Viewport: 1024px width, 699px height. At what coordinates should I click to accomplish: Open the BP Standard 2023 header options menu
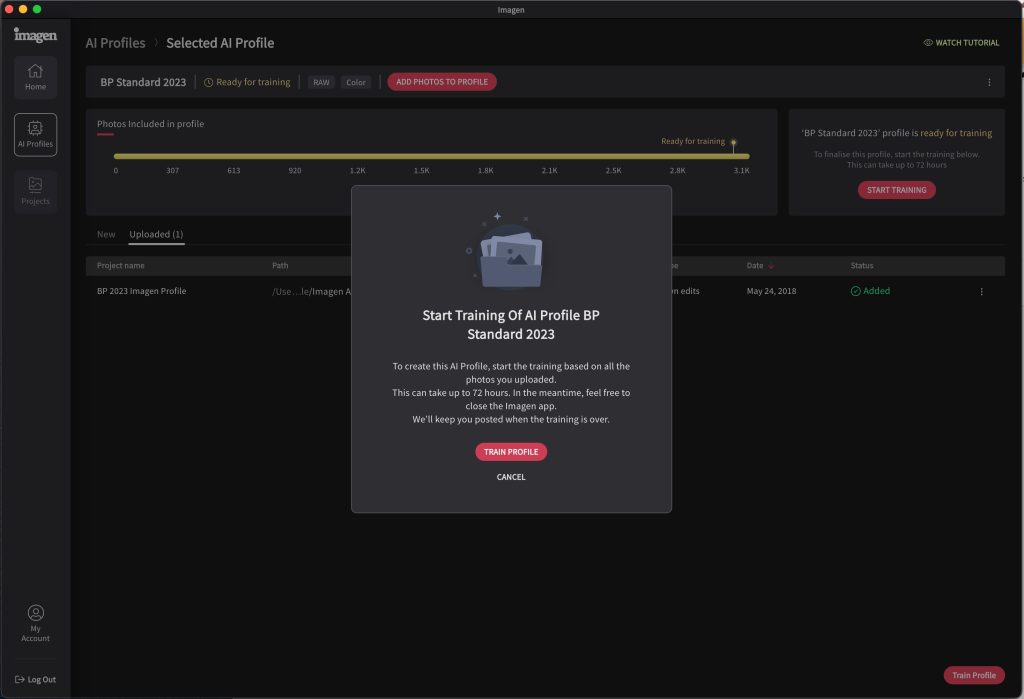[989, 82]
